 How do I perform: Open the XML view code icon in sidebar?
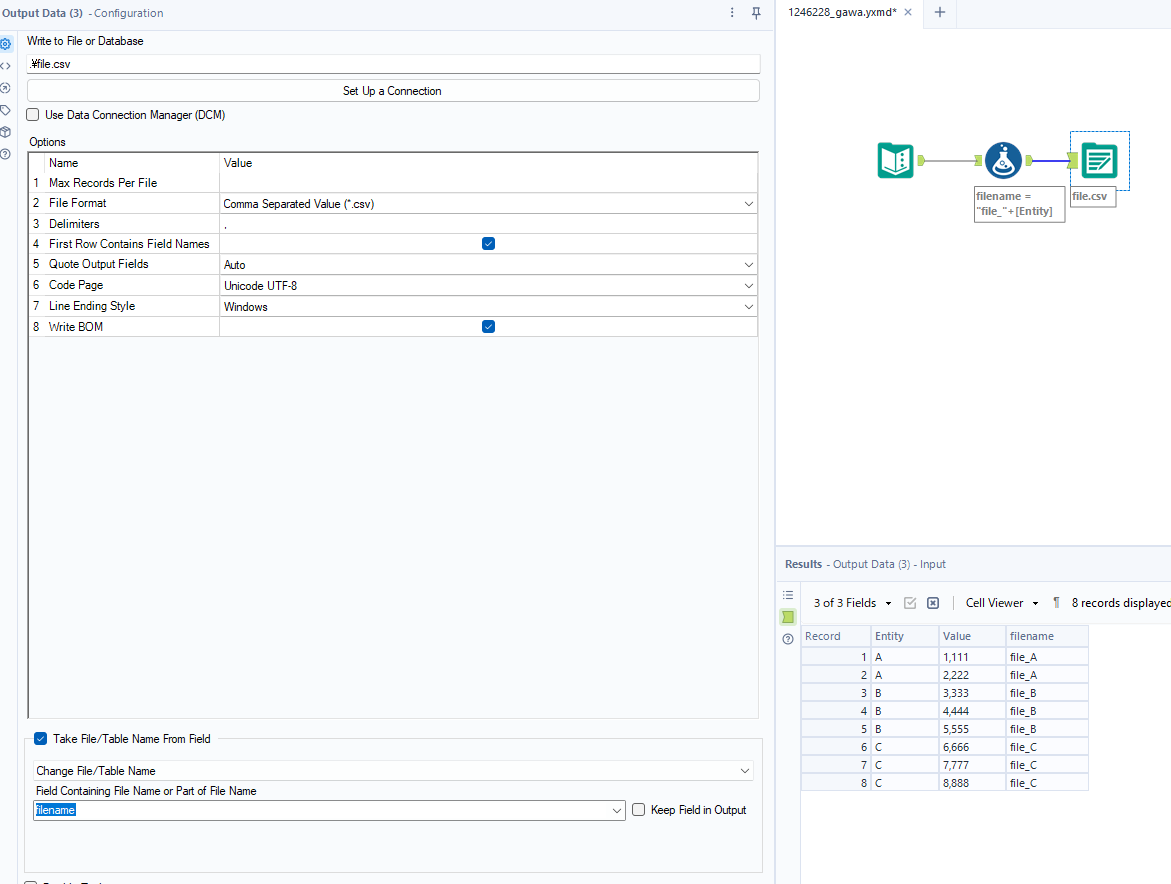coord(6,66)
